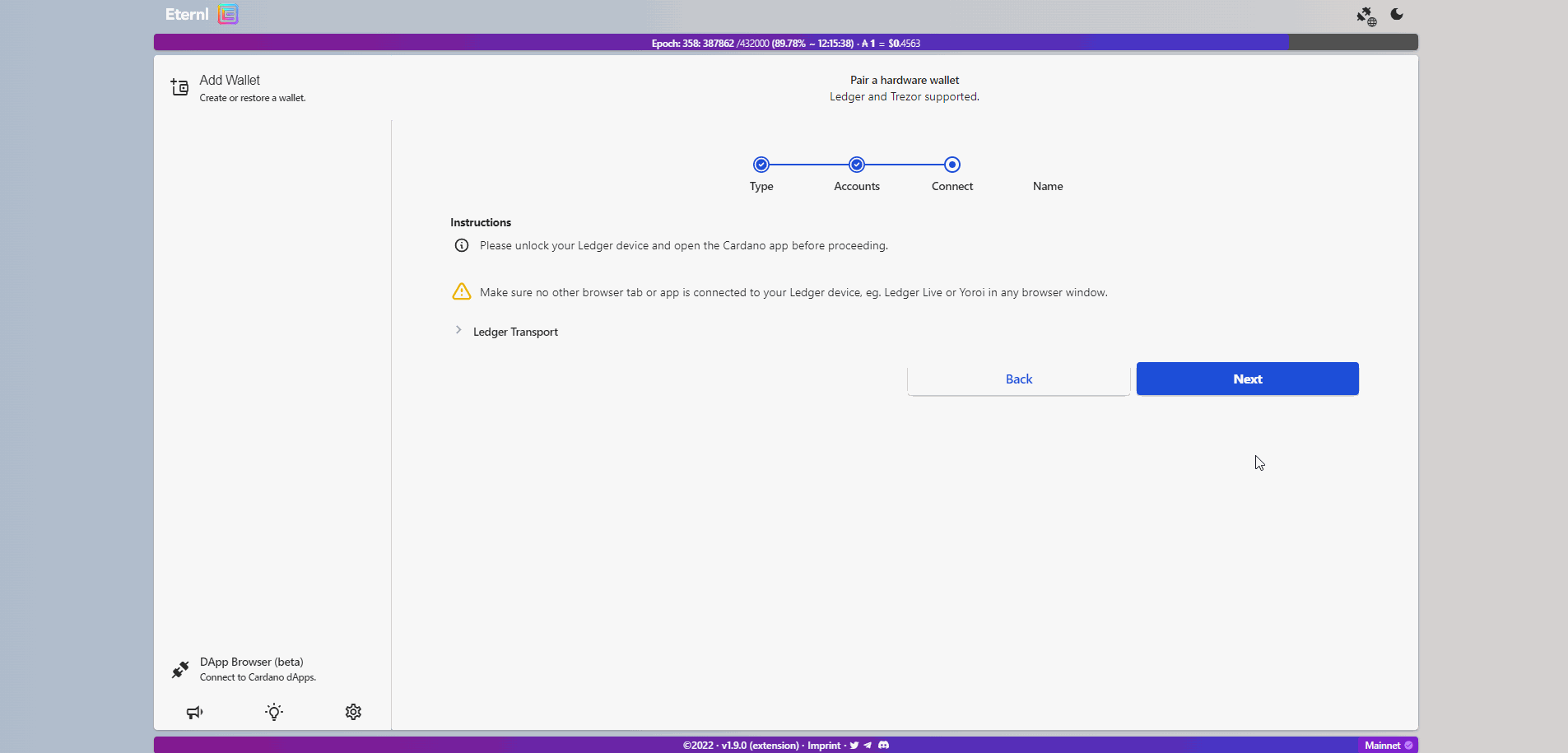This screenshot has width=1568, height=753.
Task: Click the Back button
Action: (1018, 379)
